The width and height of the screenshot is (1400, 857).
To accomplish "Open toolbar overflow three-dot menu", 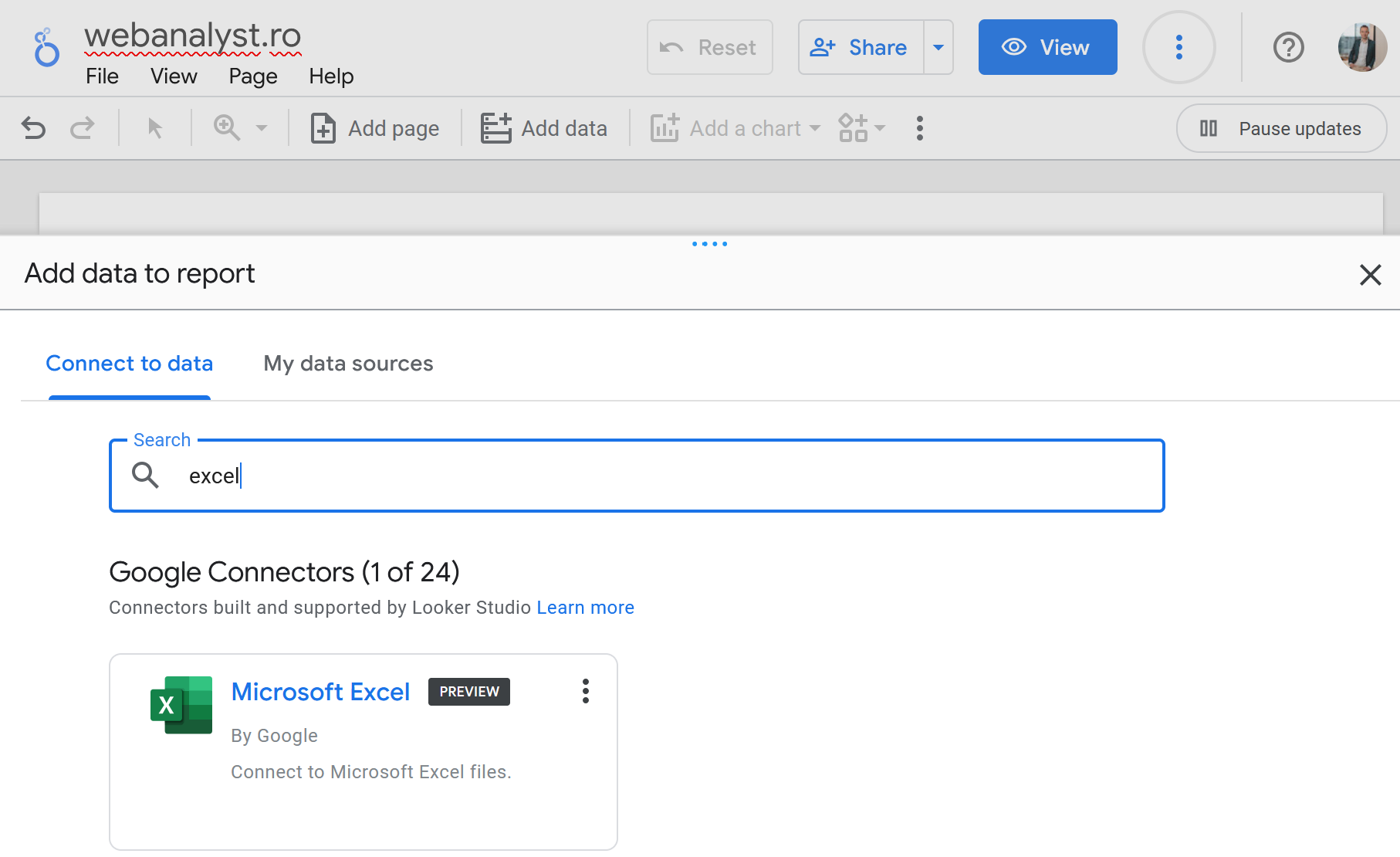I will coord(919,128).
